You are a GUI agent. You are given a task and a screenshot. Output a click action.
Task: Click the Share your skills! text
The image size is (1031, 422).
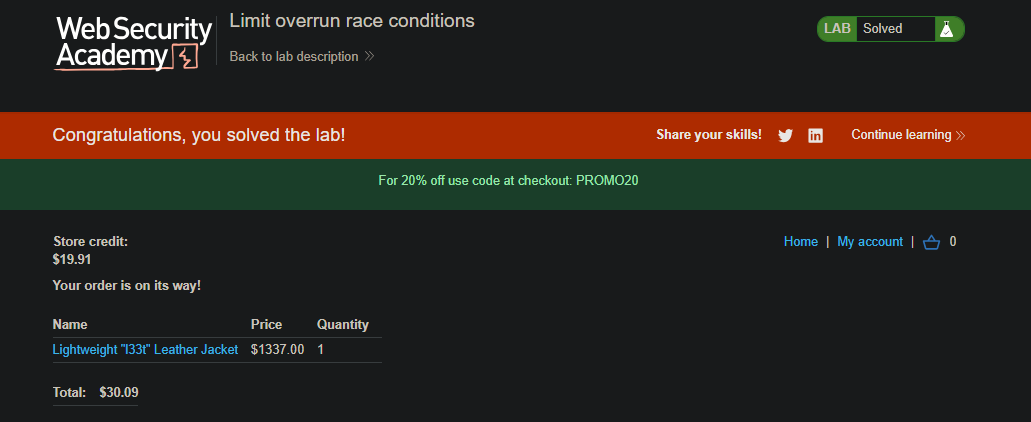709,135
